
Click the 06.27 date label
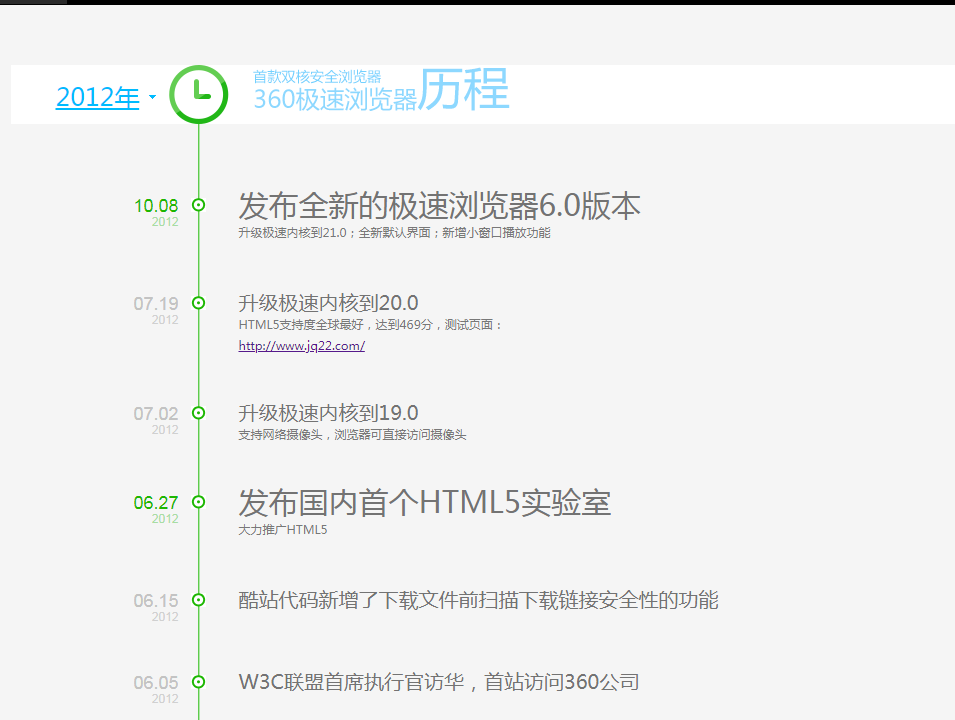coord(156,503)
